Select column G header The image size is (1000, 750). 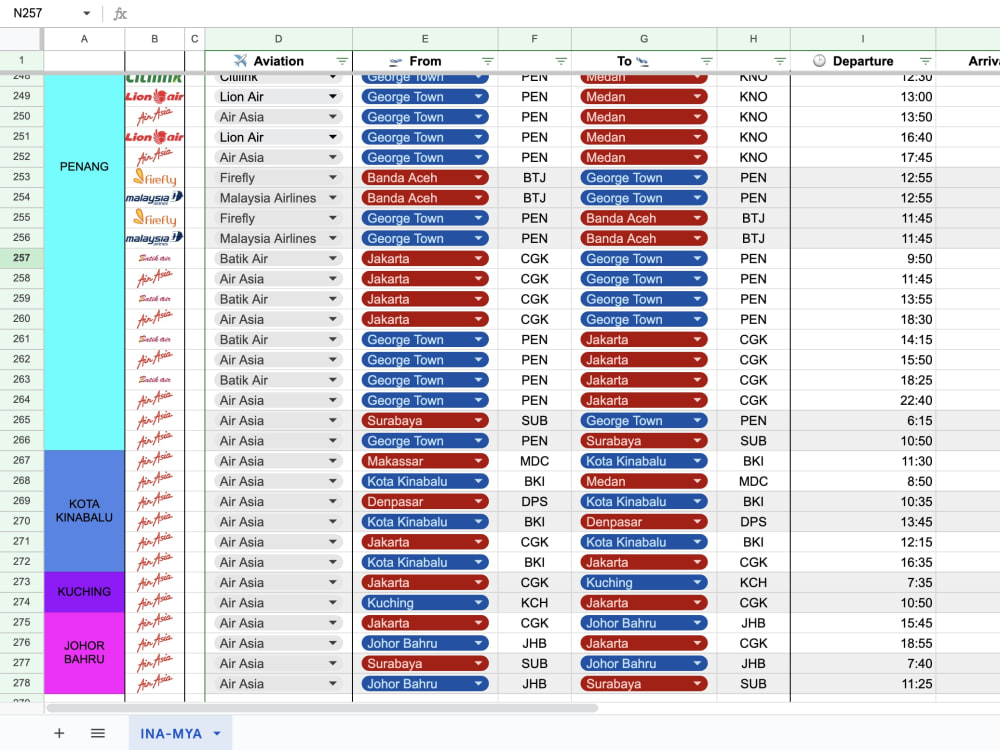(x=644, y=39)
